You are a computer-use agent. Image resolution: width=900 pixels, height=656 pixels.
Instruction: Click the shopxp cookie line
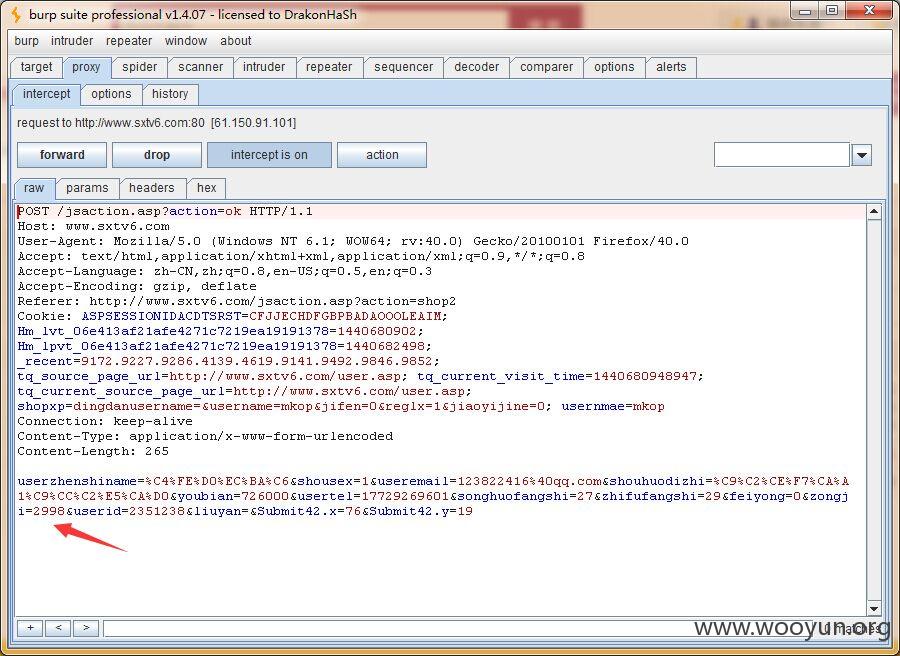341,406
